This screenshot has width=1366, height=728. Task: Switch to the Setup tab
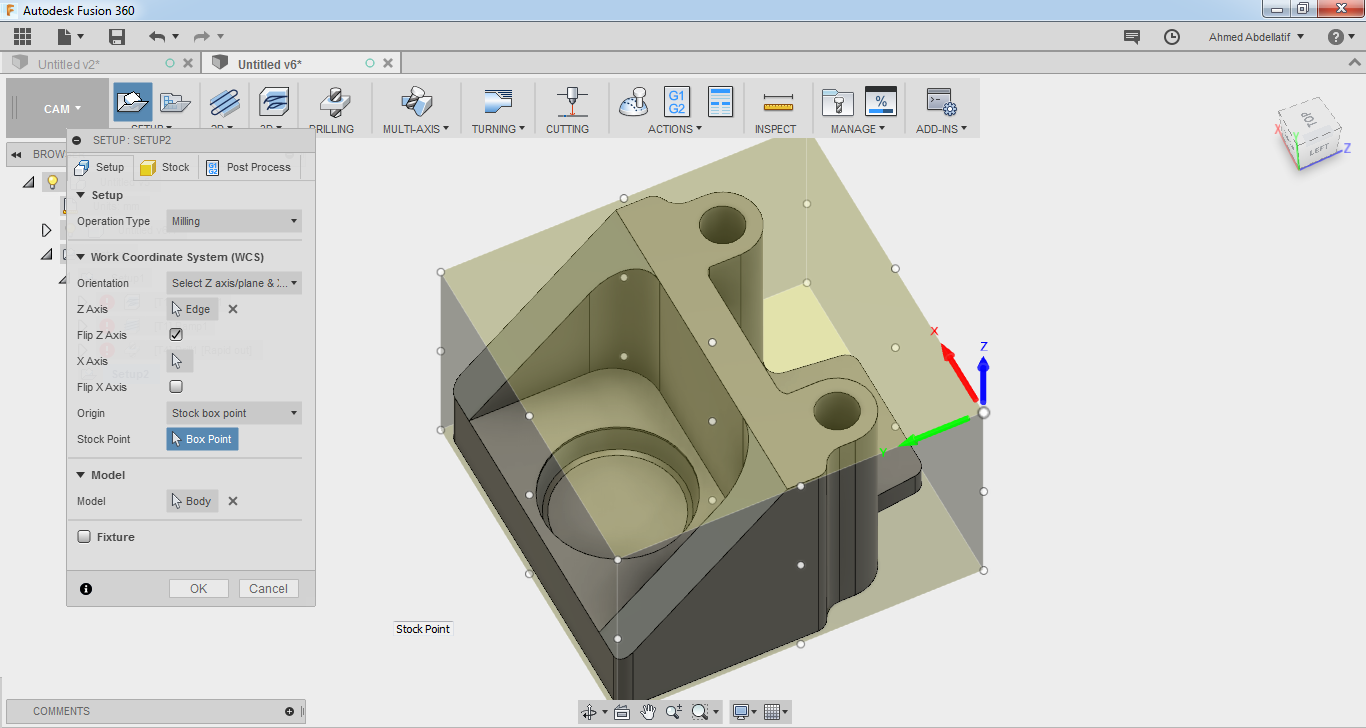[x=100, y=167]
